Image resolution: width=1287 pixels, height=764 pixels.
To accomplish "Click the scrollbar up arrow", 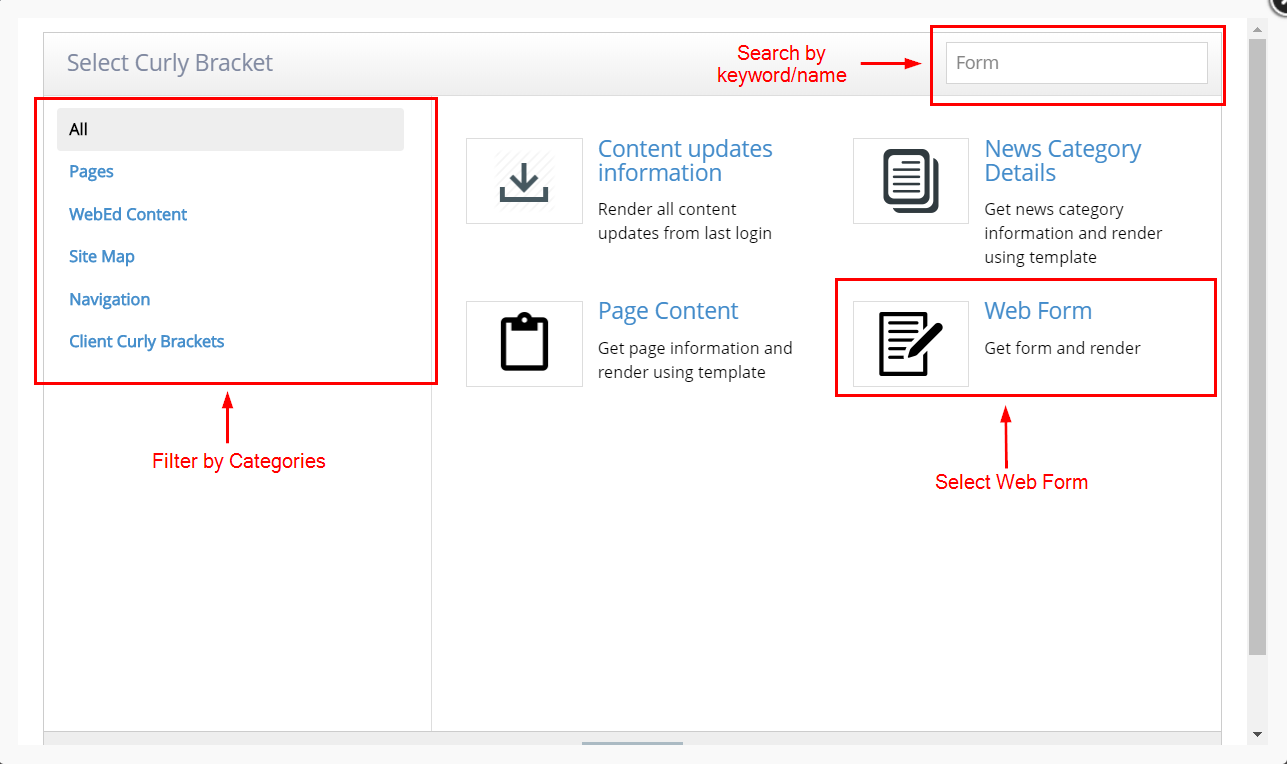I will (1257, 28).
